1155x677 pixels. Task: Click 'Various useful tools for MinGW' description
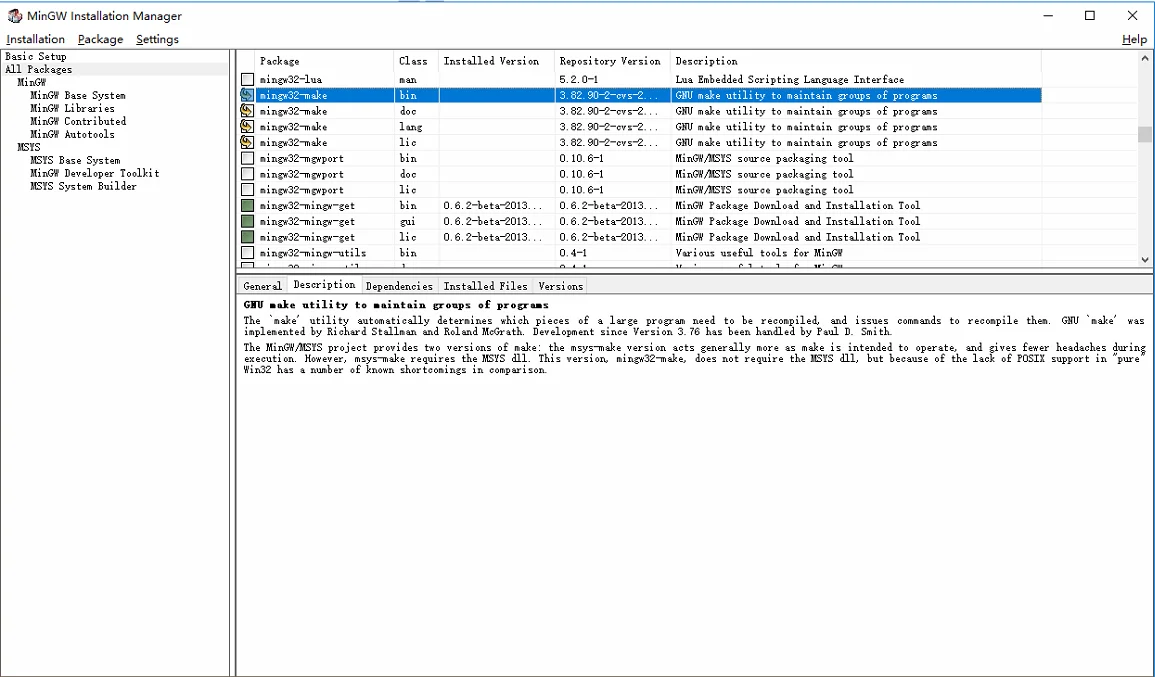click(759, 253)
